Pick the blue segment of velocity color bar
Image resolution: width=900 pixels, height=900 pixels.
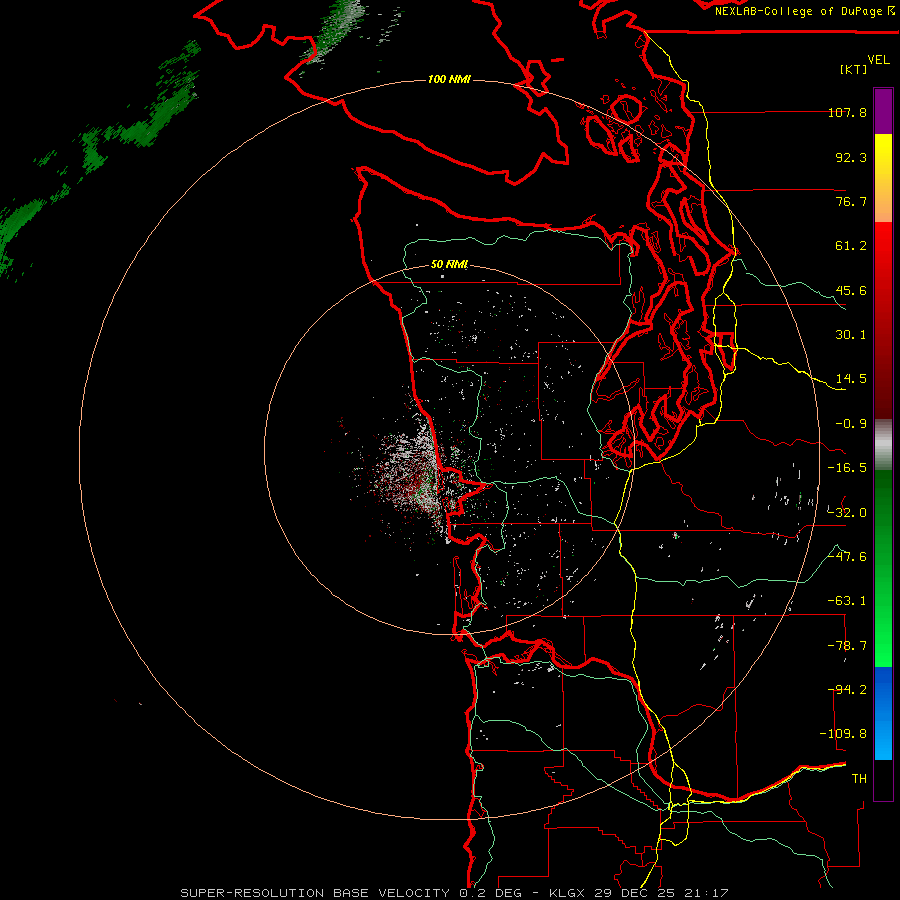click(x=883, y=713)
